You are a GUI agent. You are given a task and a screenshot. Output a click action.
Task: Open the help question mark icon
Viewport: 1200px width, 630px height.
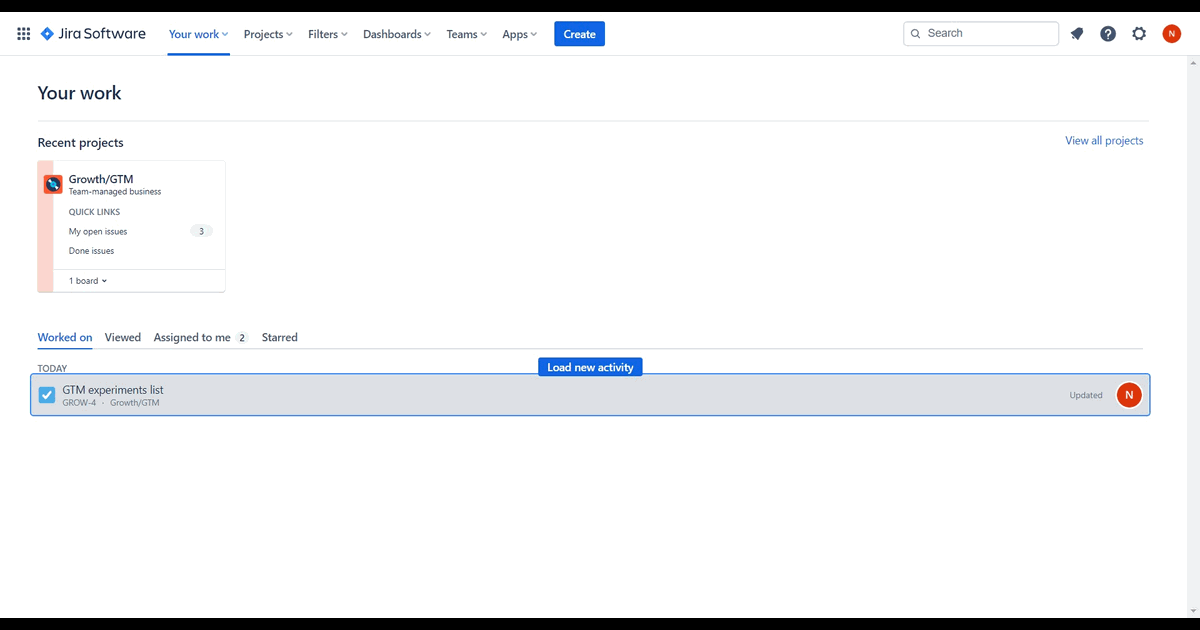tap(1108, 34)
